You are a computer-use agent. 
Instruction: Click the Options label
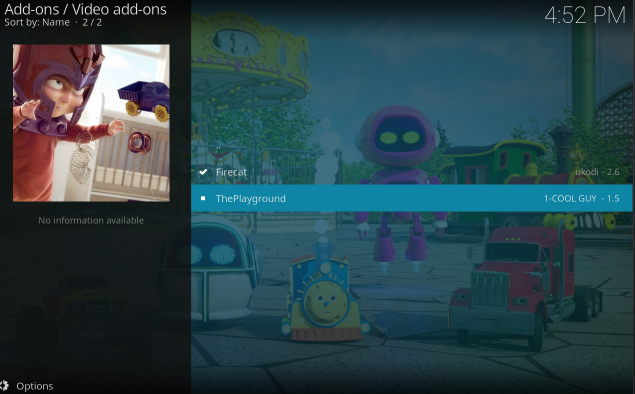(35, 386)
